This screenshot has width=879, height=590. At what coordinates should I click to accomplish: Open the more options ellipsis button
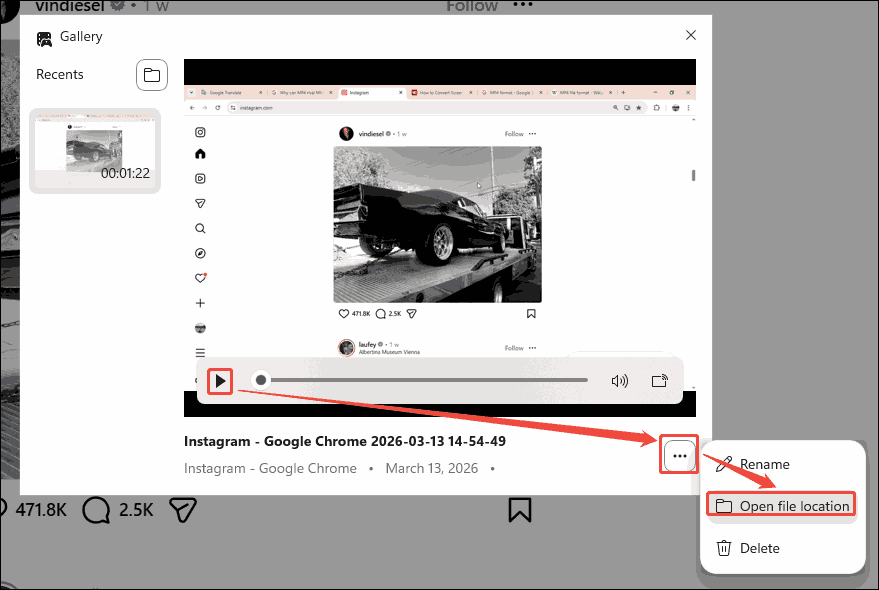[x=679, y=456]
